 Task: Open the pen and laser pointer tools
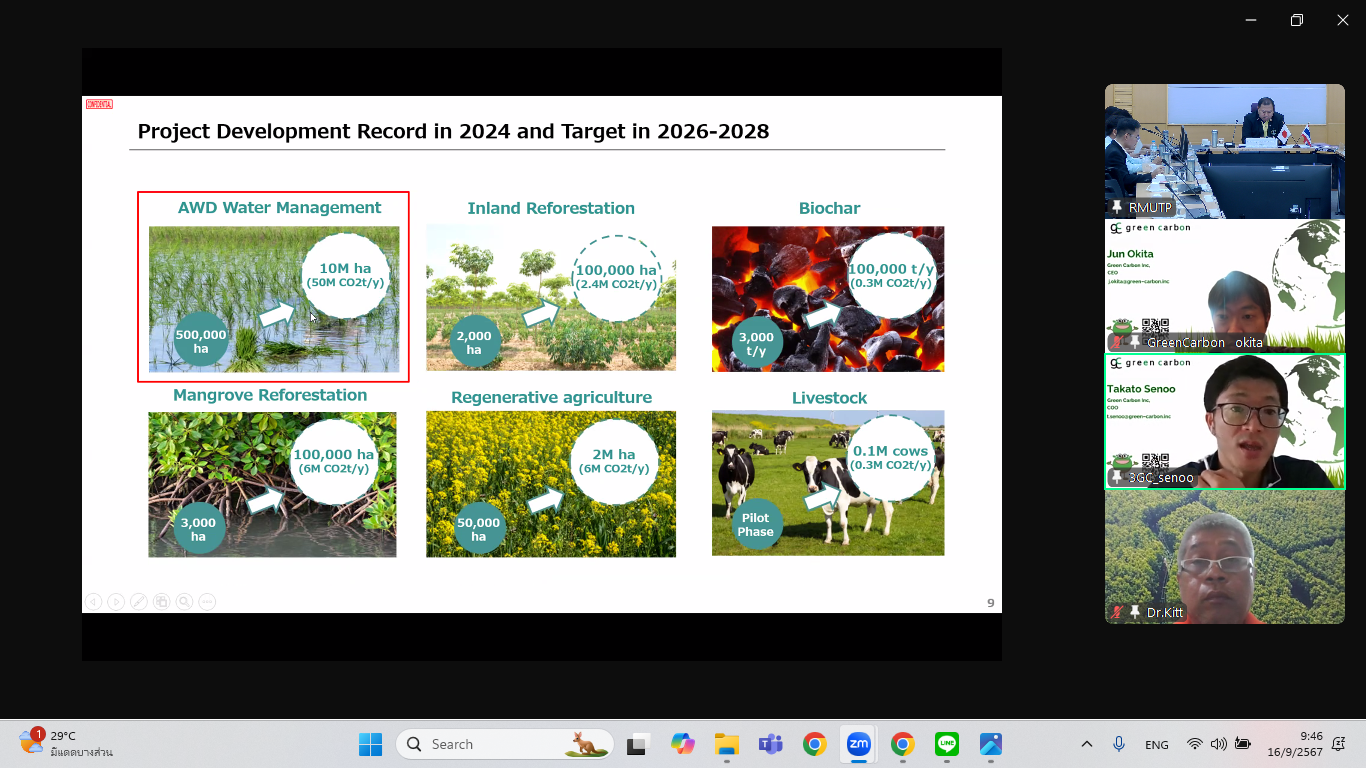[139, 601]
